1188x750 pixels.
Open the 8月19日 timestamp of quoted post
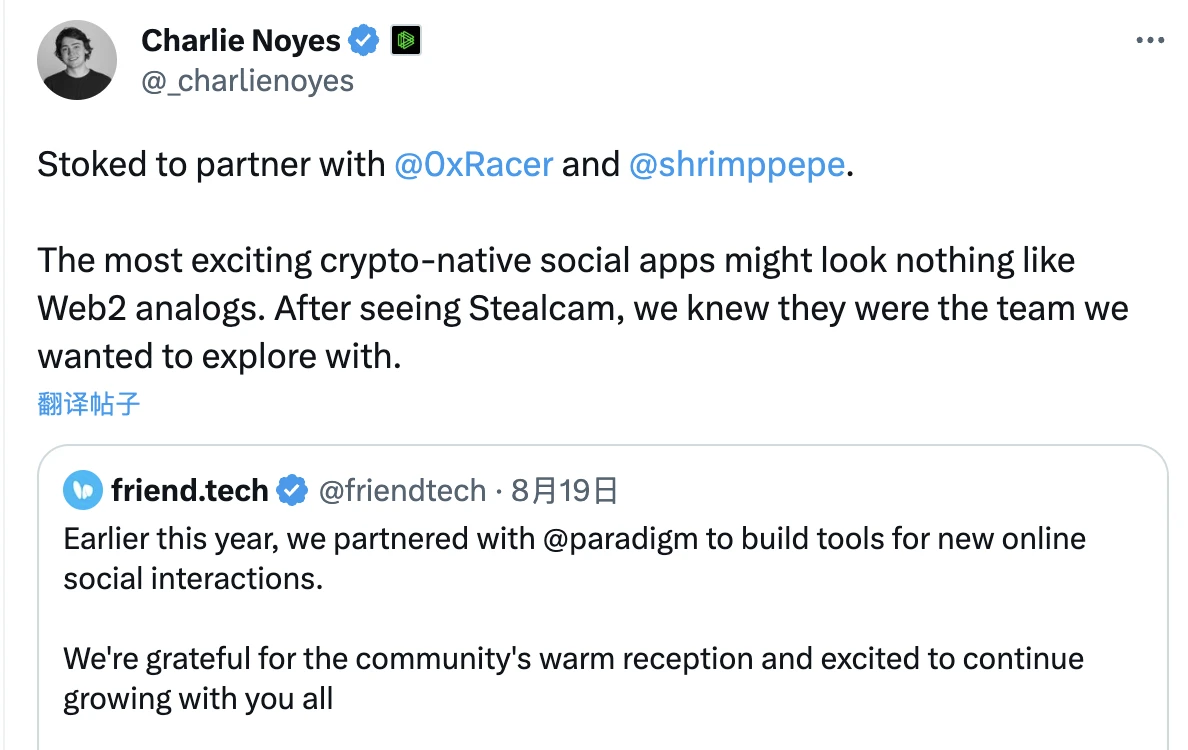tap(565, 490)
